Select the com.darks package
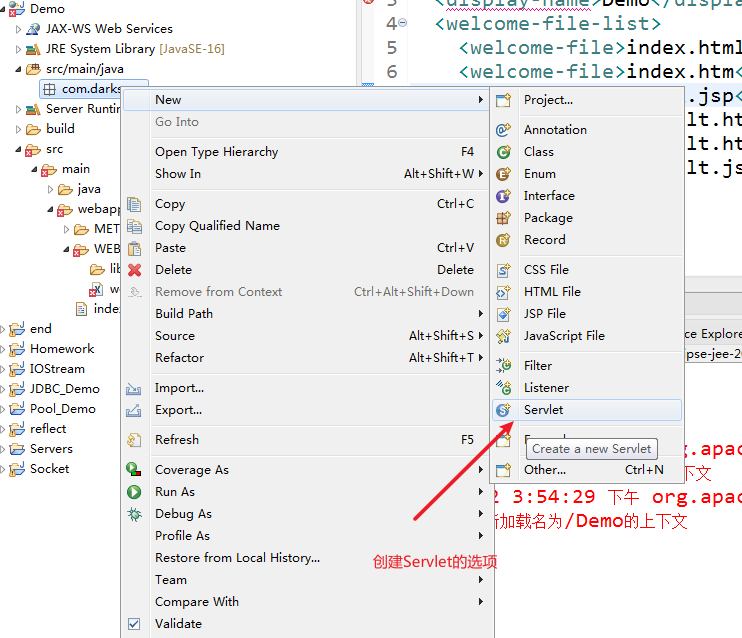 [90, 89]
